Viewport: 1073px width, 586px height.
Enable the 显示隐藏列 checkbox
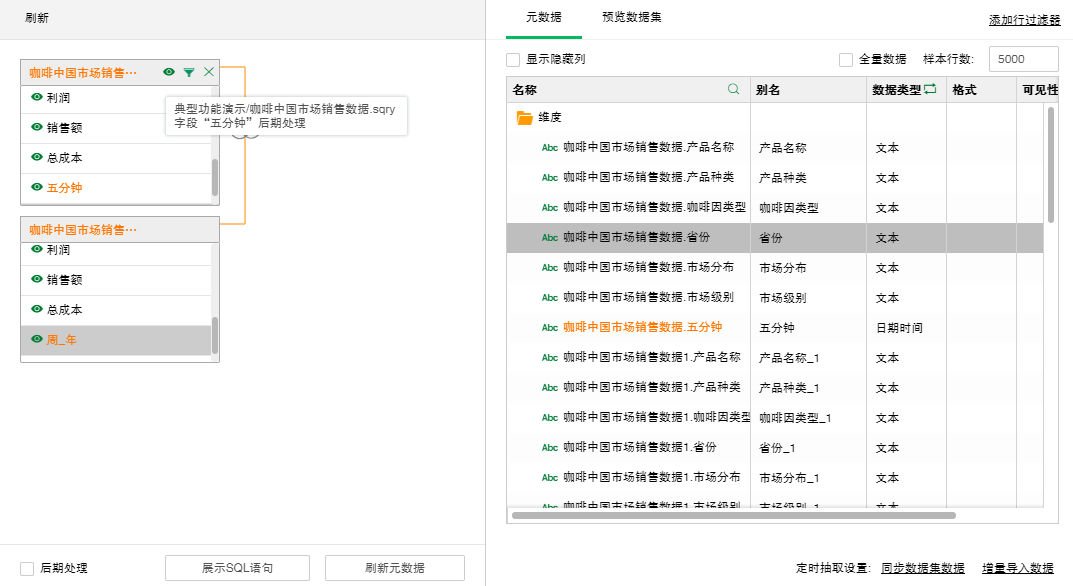513,60
